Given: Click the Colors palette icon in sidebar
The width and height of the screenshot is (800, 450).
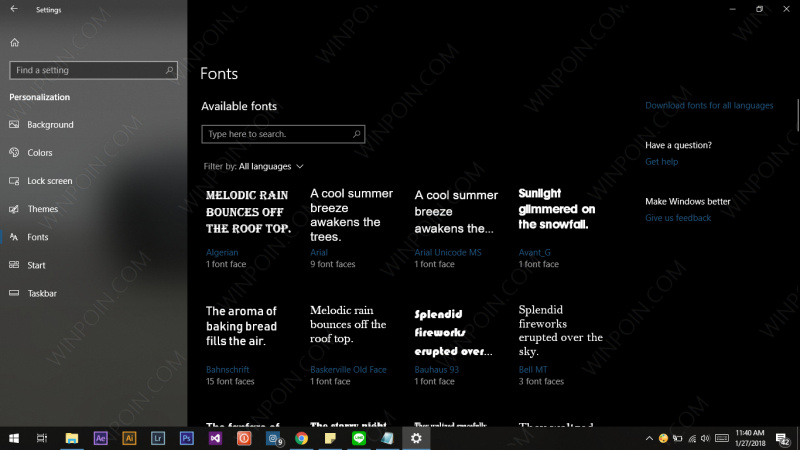Looking at the screenshot, I should coord(14,152).
